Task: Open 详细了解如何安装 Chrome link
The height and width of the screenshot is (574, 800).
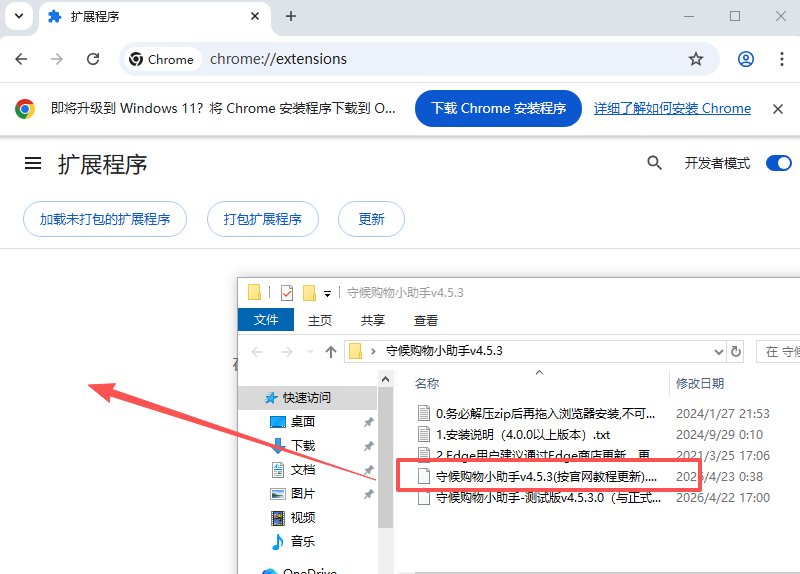Action: point(672,109)
